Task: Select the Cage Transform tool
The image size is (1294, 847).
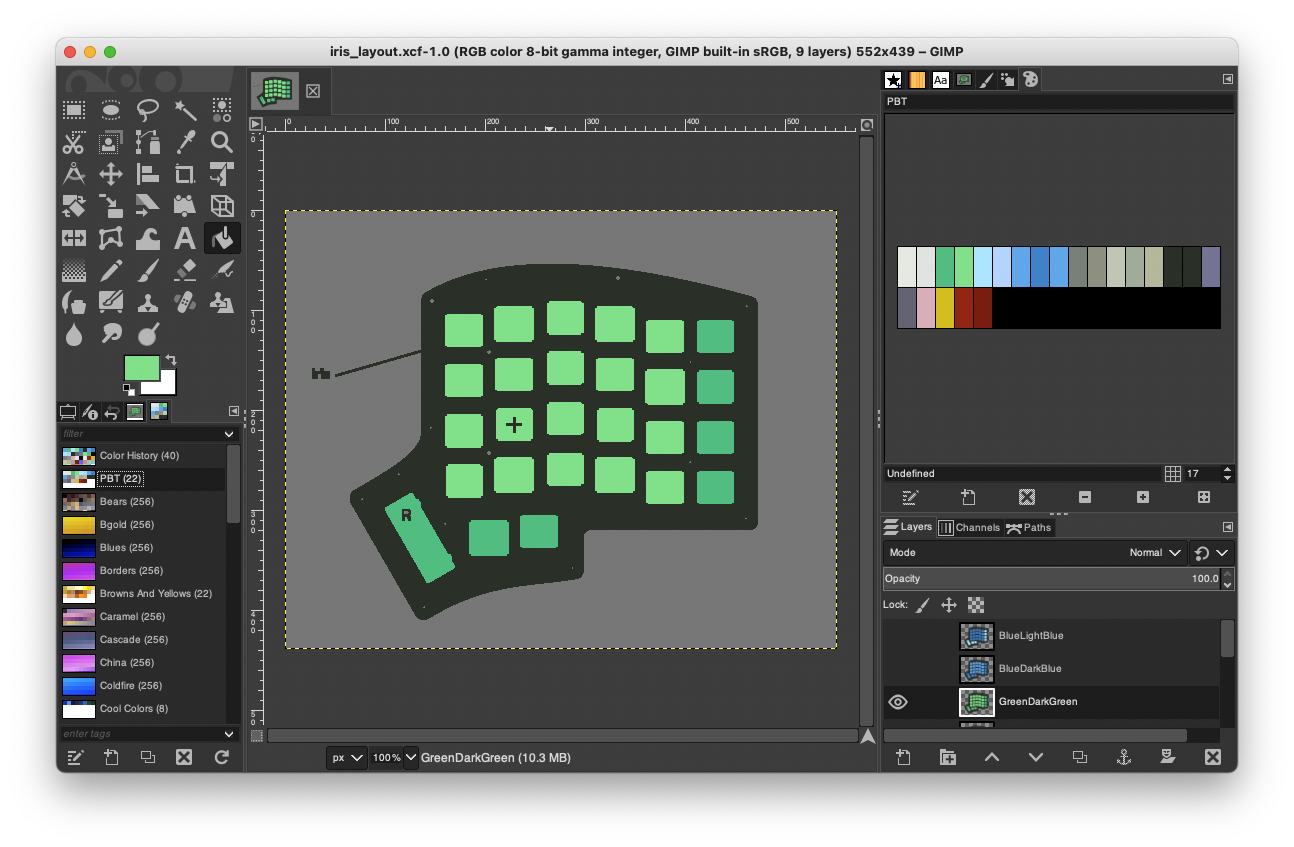Action: [111, 238]
